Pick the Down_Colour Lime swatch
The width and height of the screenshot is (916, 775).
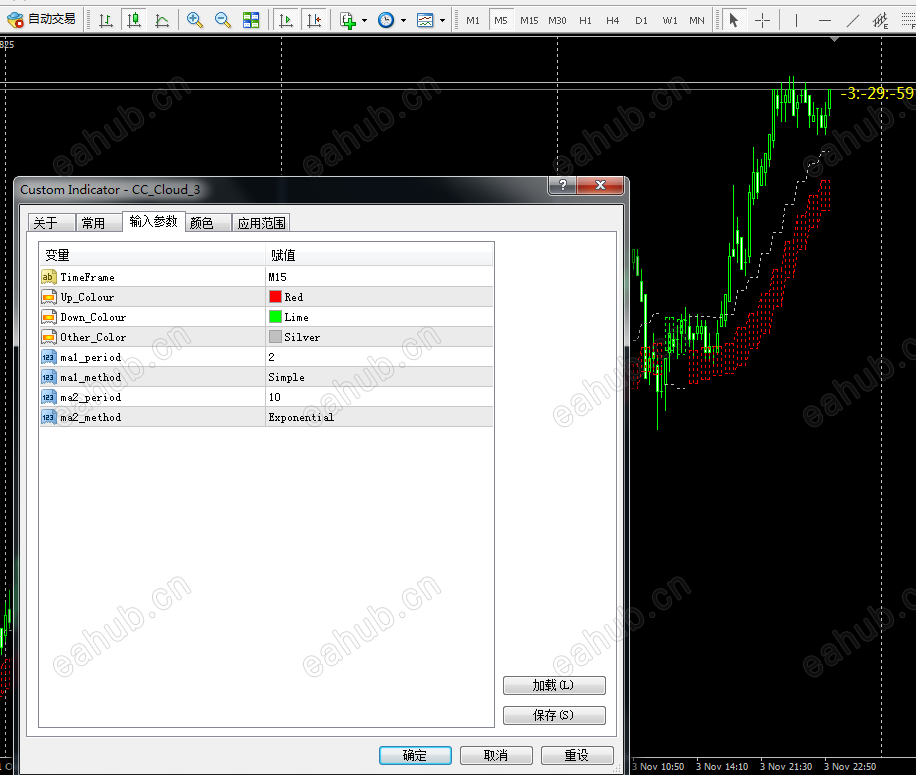point(275,317)
